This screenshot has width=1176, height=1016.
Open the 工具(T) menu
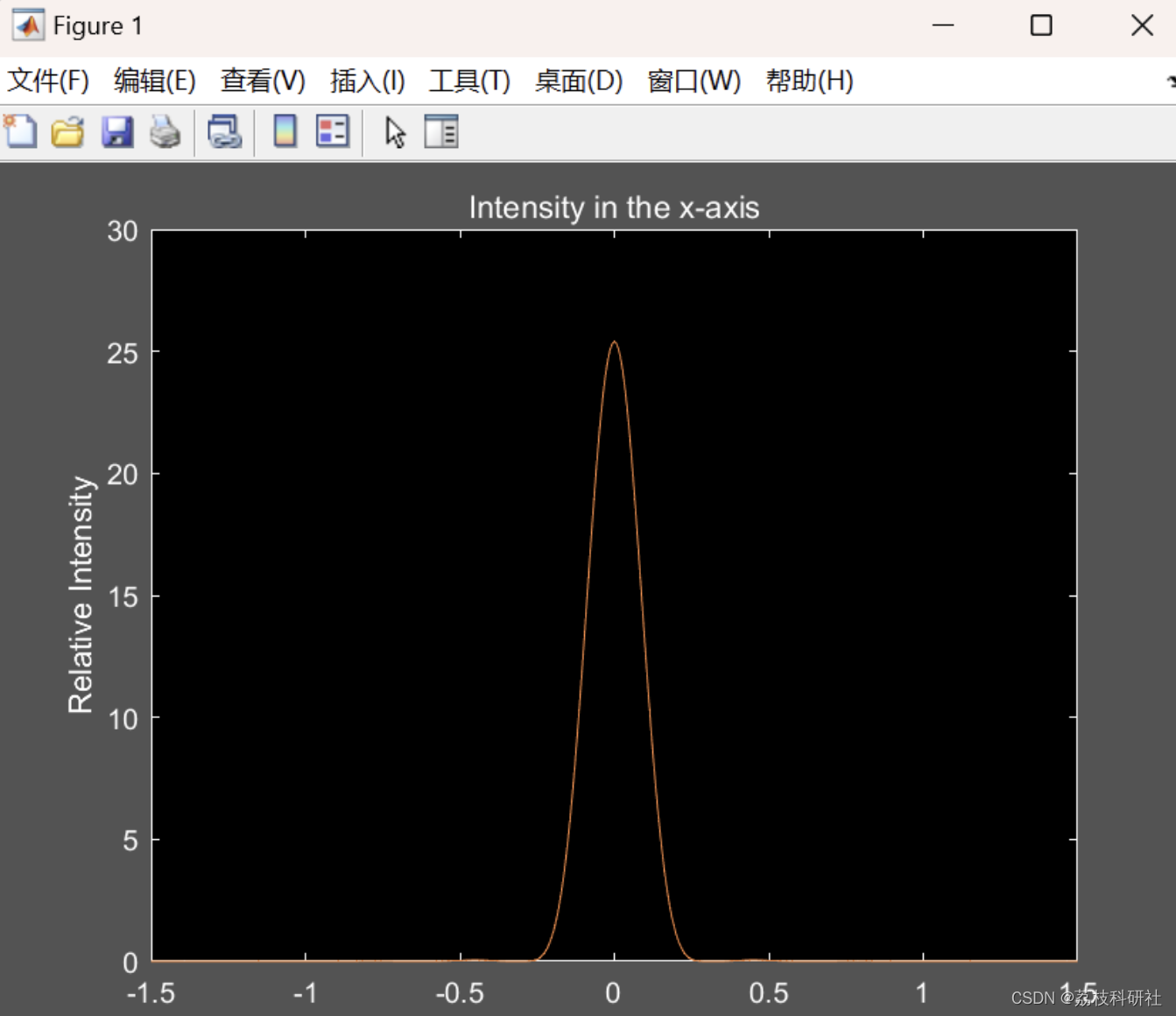[x=469, y=81]
